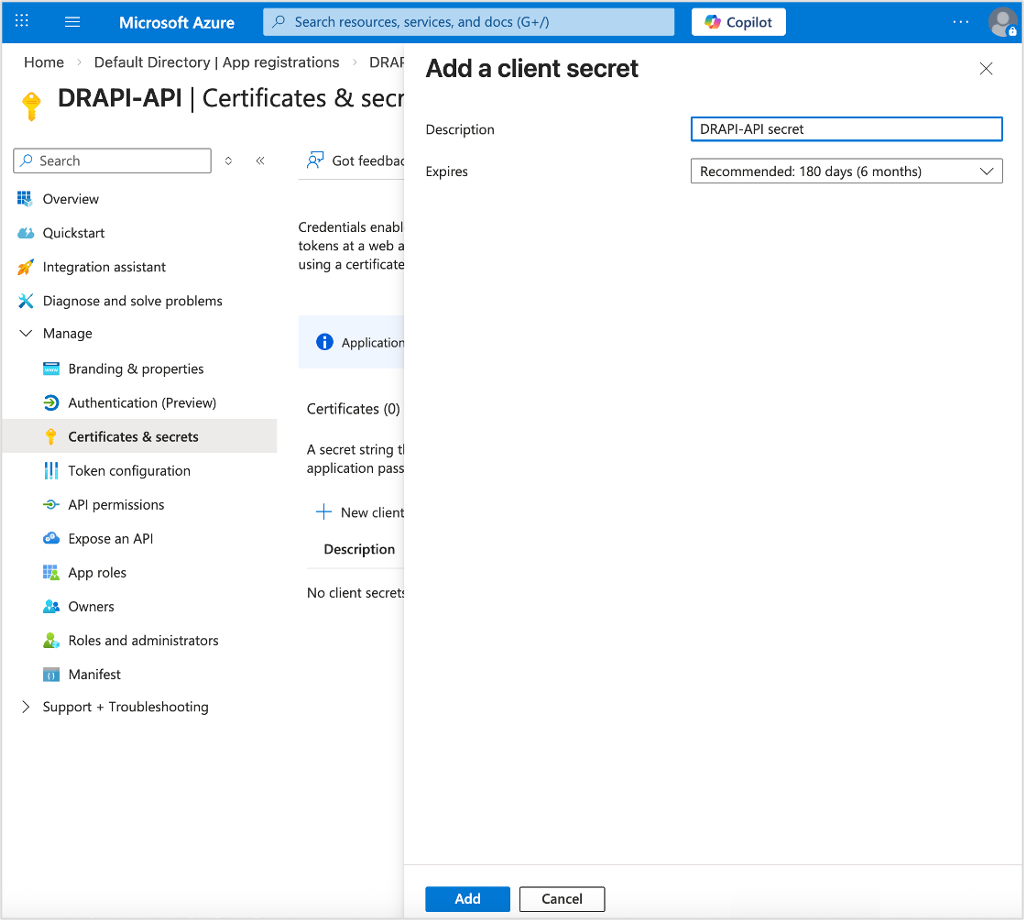Cancel adding the client secret
The height and width of the screenshot is (920, 1024).
point(561,898)
